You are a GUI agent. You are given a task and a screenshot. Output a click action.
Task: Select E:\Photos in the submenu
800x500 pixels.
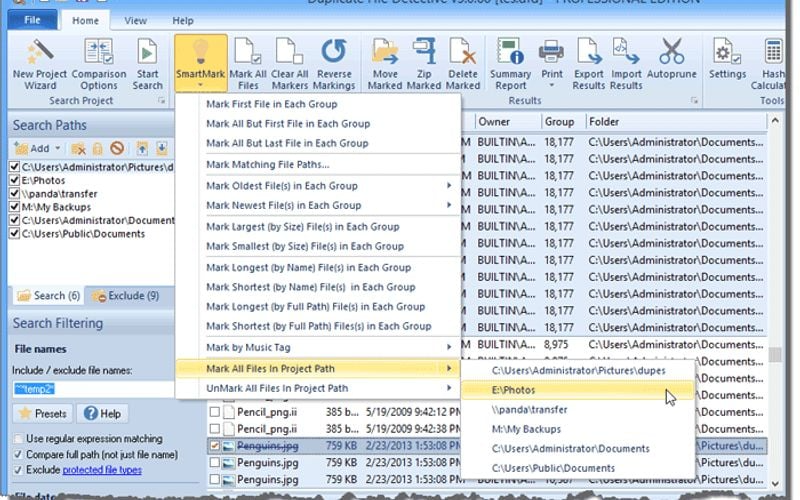tap(578, 390)
